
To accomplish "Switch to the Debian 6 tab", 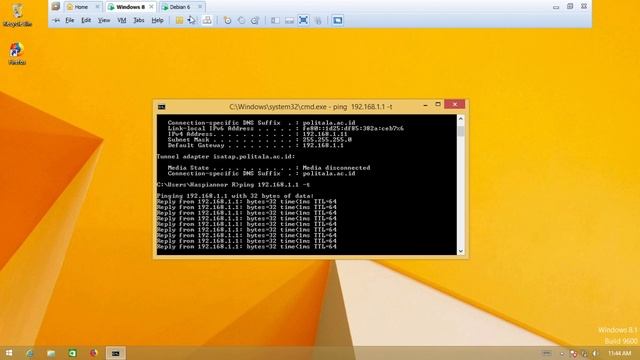I will (x=181, y=7).
